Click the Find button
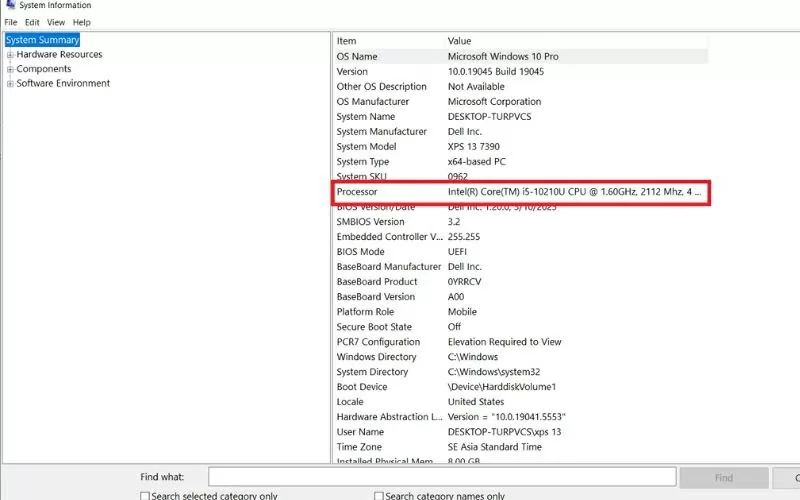Screen dimensions: 800x500 tap(724, 477)
